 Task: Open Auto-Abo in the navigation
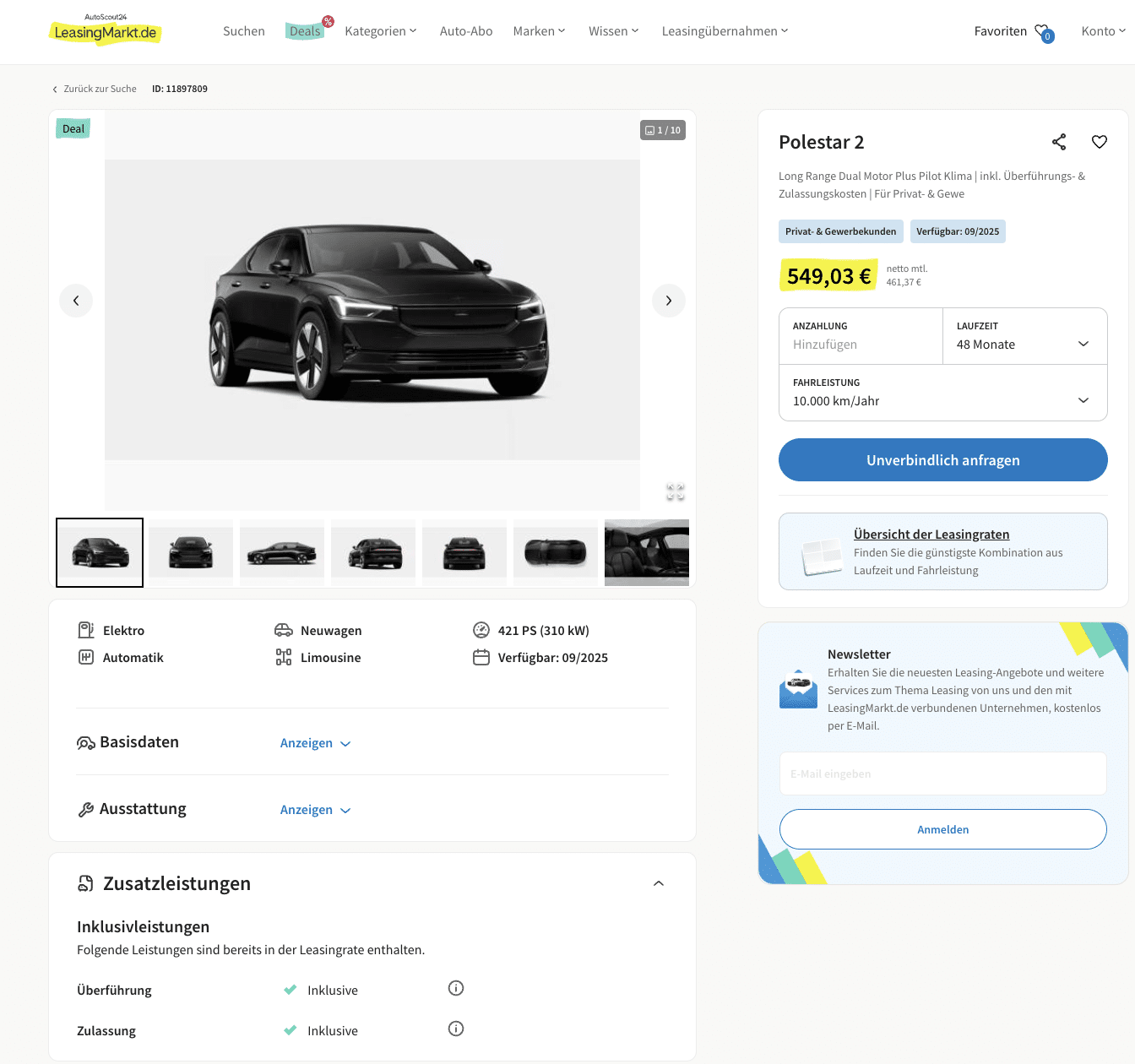pyautogui.click(x=466, y=31)
